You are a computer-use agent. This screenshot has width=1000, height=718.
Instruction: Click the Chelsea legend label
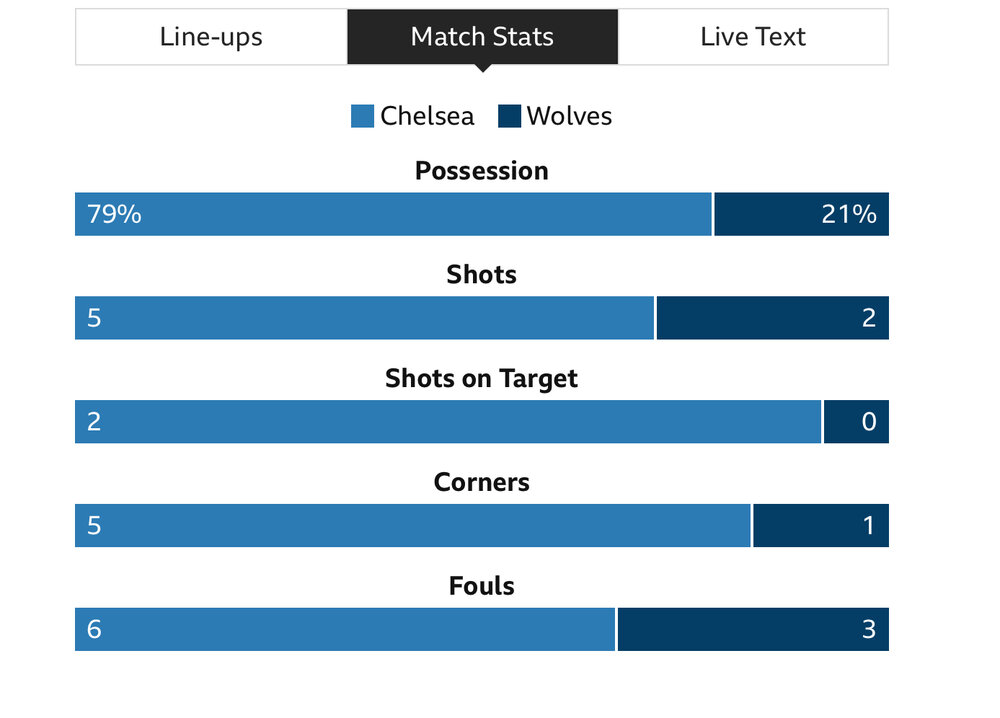click(x=427, y=116)
